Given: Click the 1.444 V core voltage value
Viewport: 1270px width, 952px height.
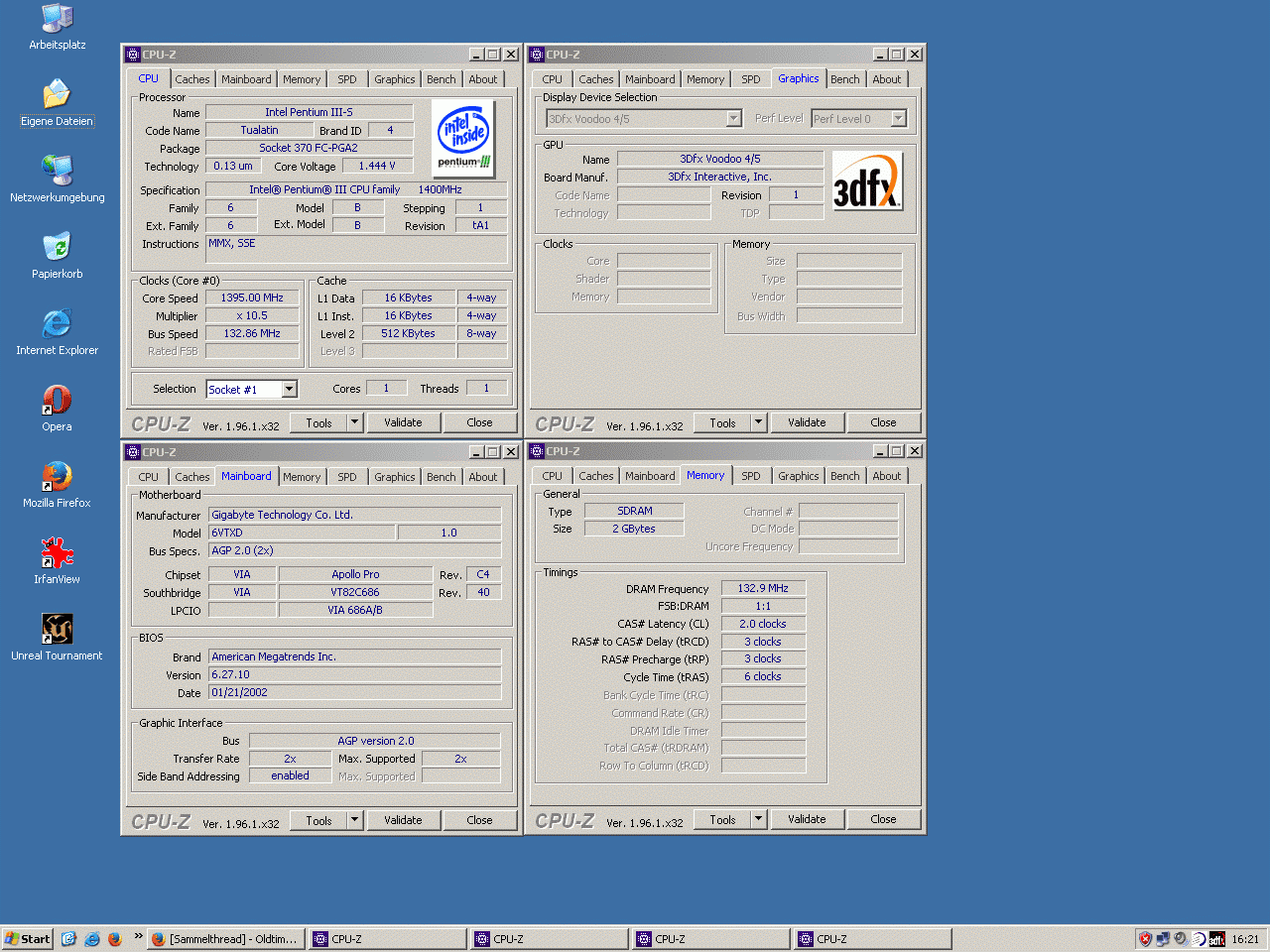Looking at the screenshot, I should pos(377,166).
